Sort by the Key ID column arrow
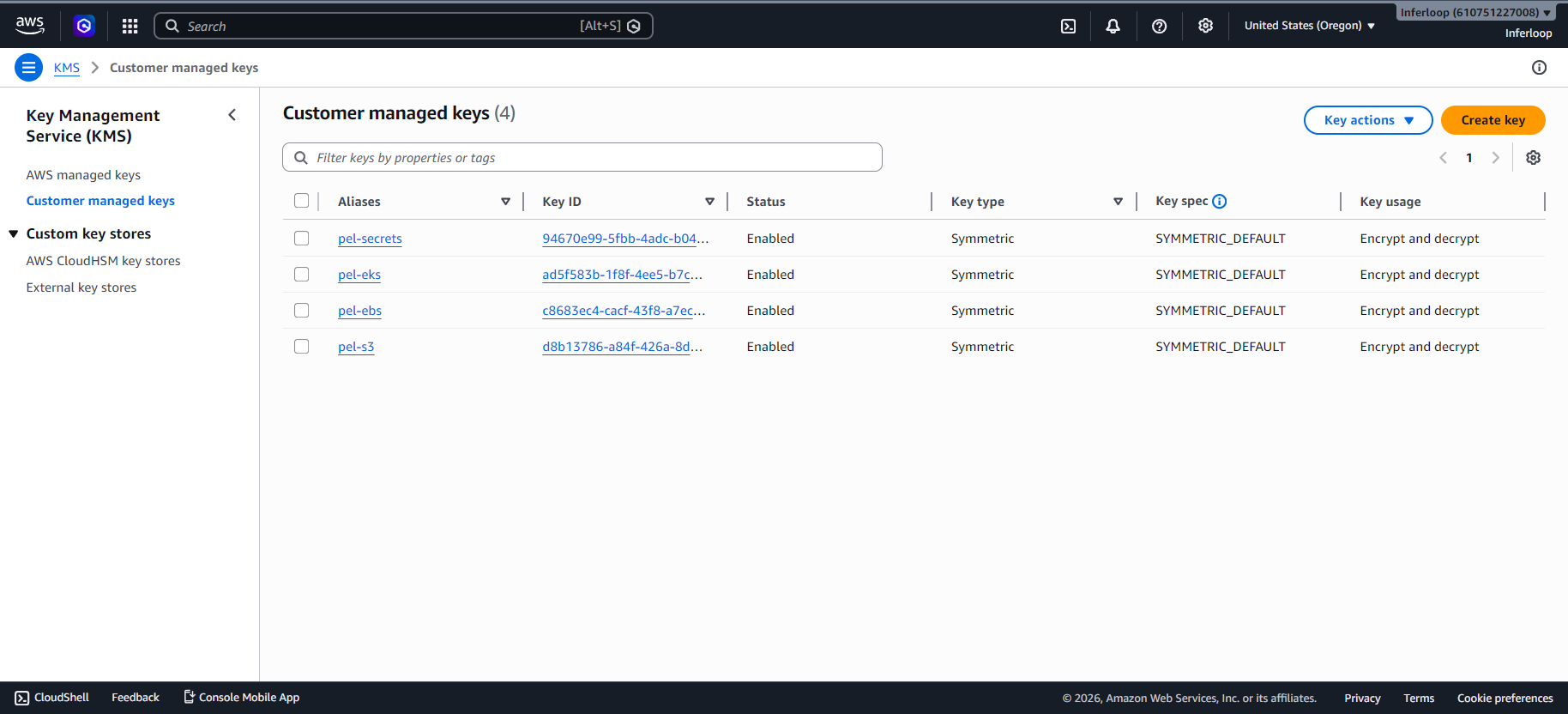The image size is (1568, 714). click(709, 202)
